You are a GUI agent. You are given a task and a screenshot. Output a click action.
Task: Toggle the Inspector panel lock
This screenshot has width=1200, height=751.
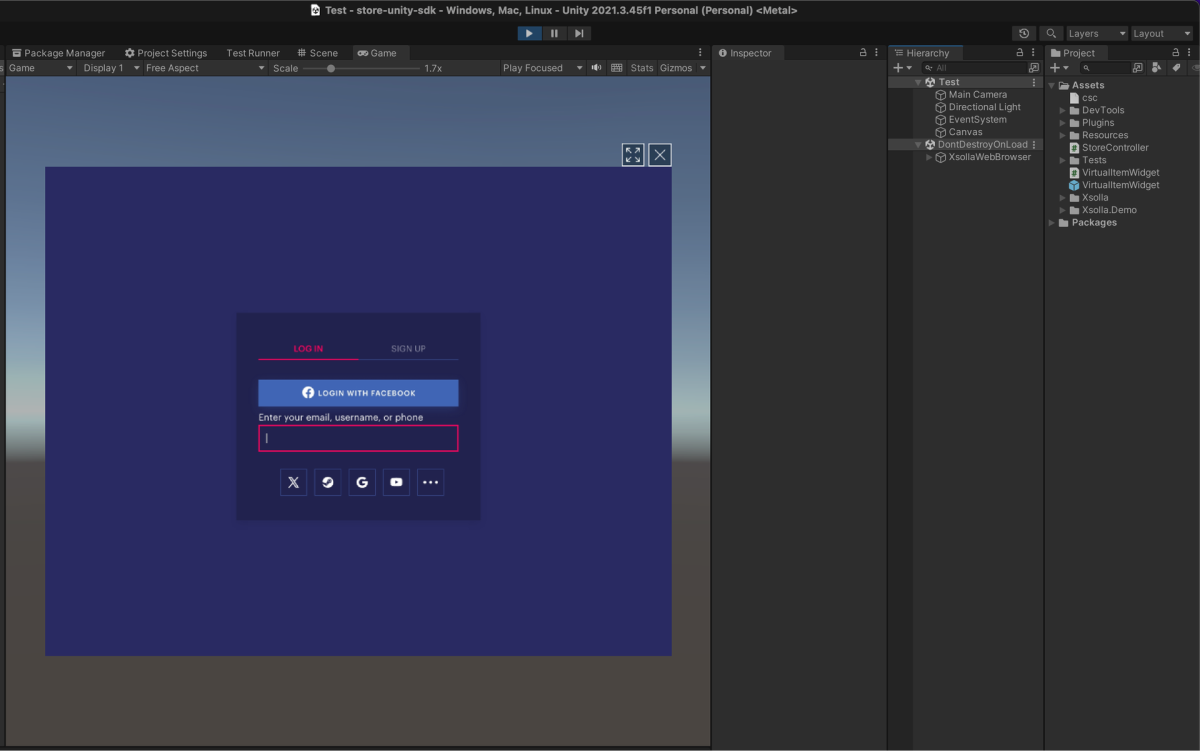(x=863, y=53)
